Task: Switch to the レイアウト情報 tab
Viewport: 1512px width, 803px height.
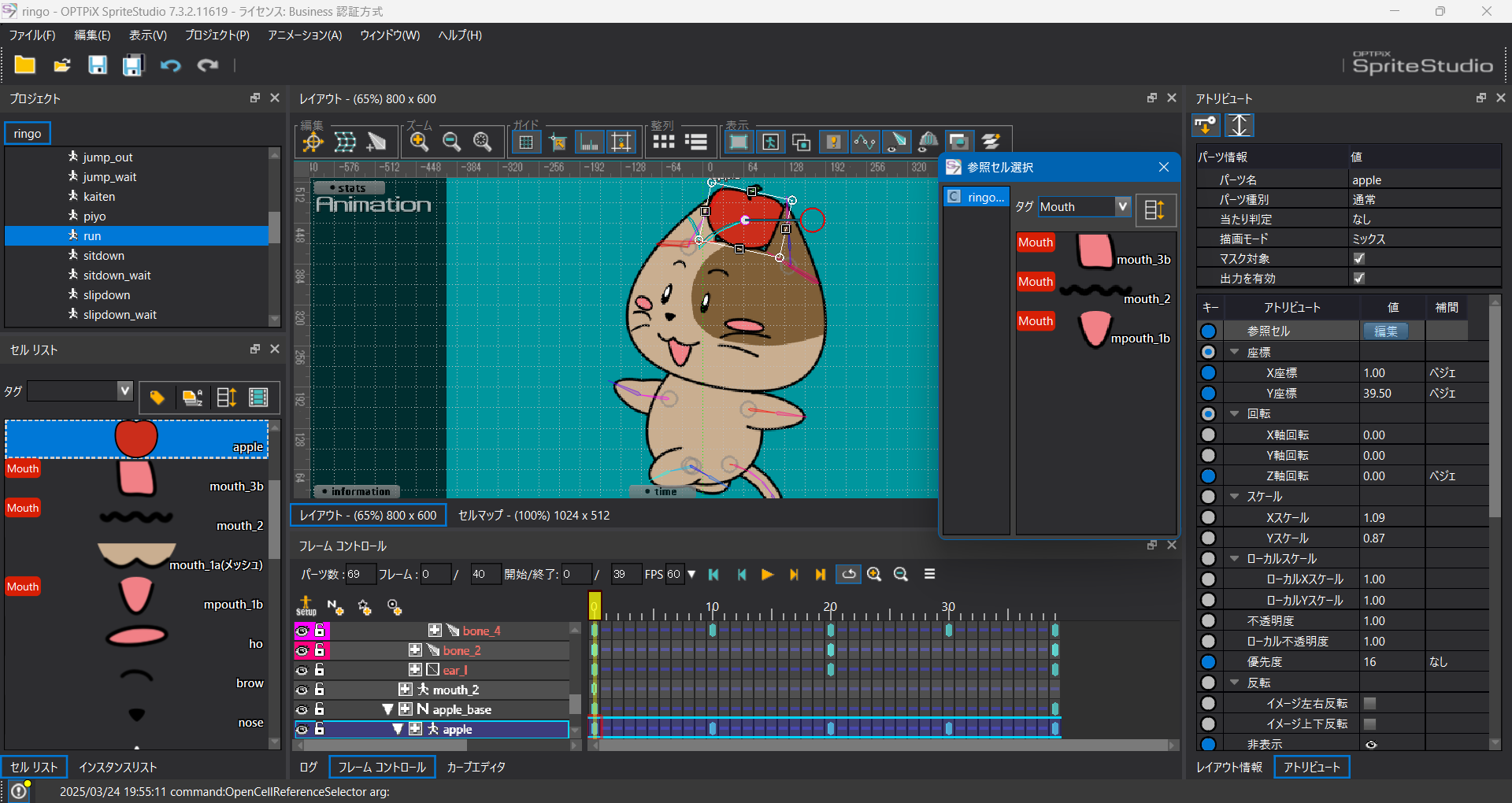Action: [1229, 767]
